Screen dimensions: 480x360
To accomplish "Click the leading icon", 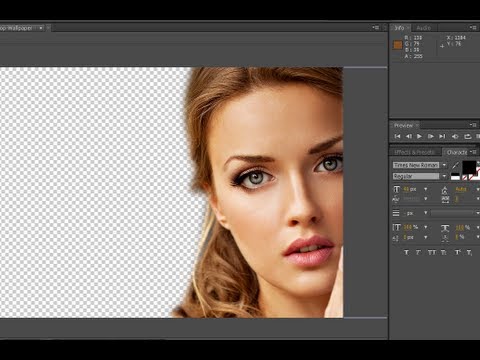I will 445,190.
